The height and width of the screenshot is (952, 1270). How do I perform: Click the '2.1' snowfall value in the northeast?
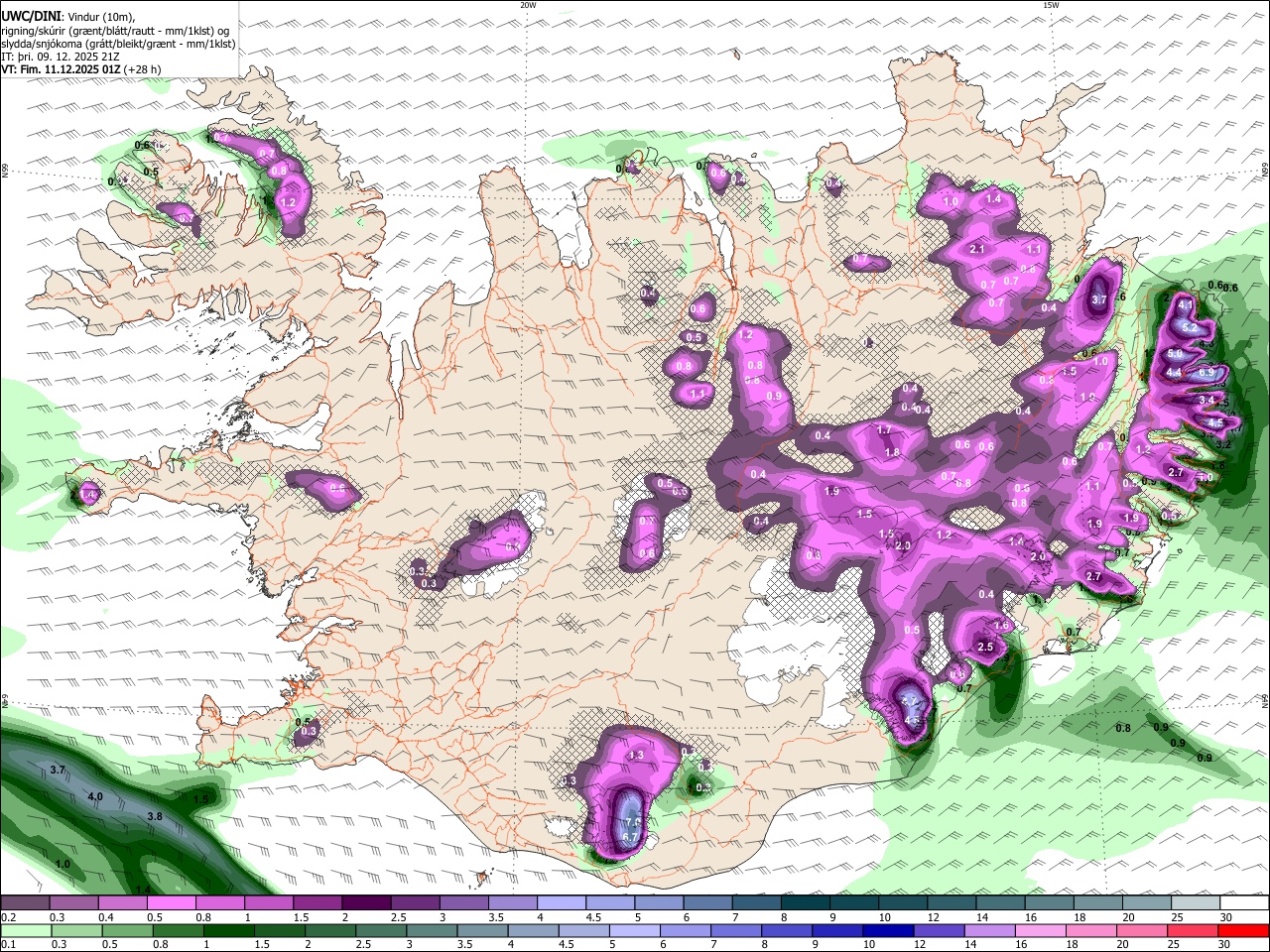pos(976,249)
